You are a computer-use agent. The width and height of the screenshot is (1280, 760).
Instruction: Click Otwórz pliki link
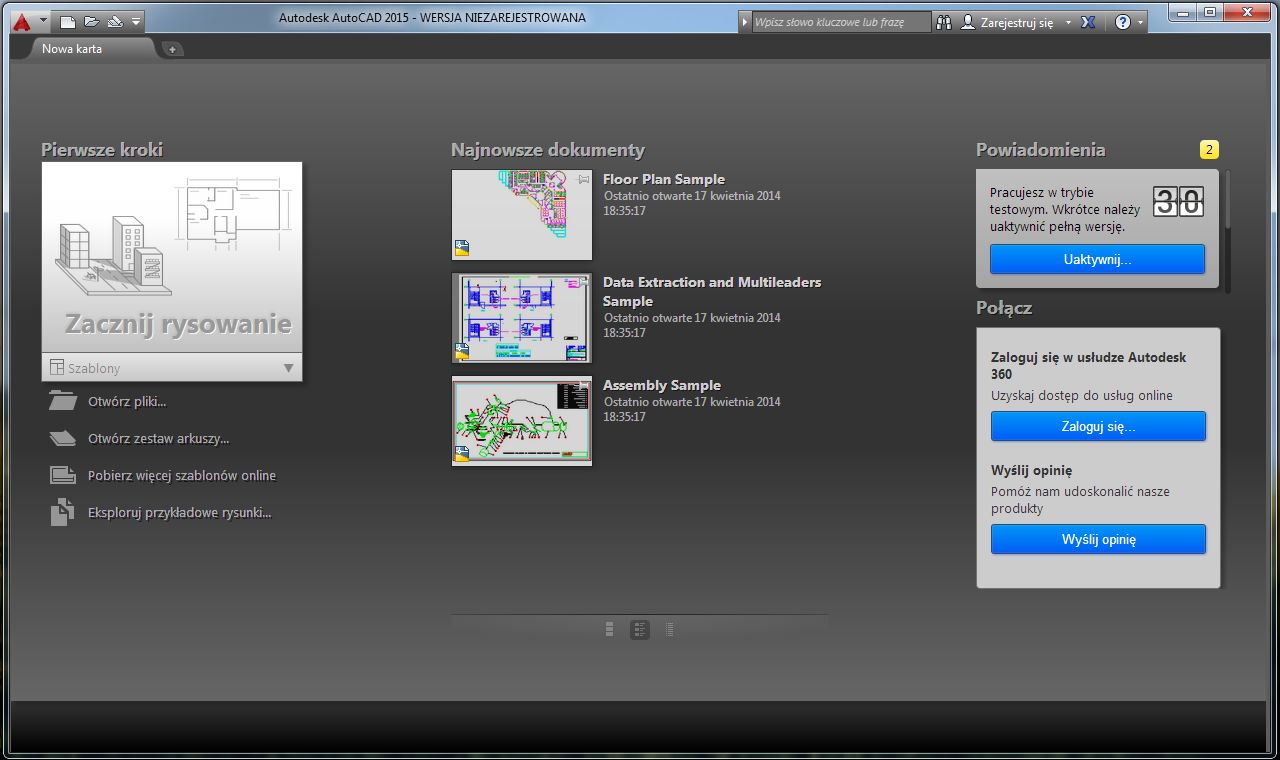point(127,402)
